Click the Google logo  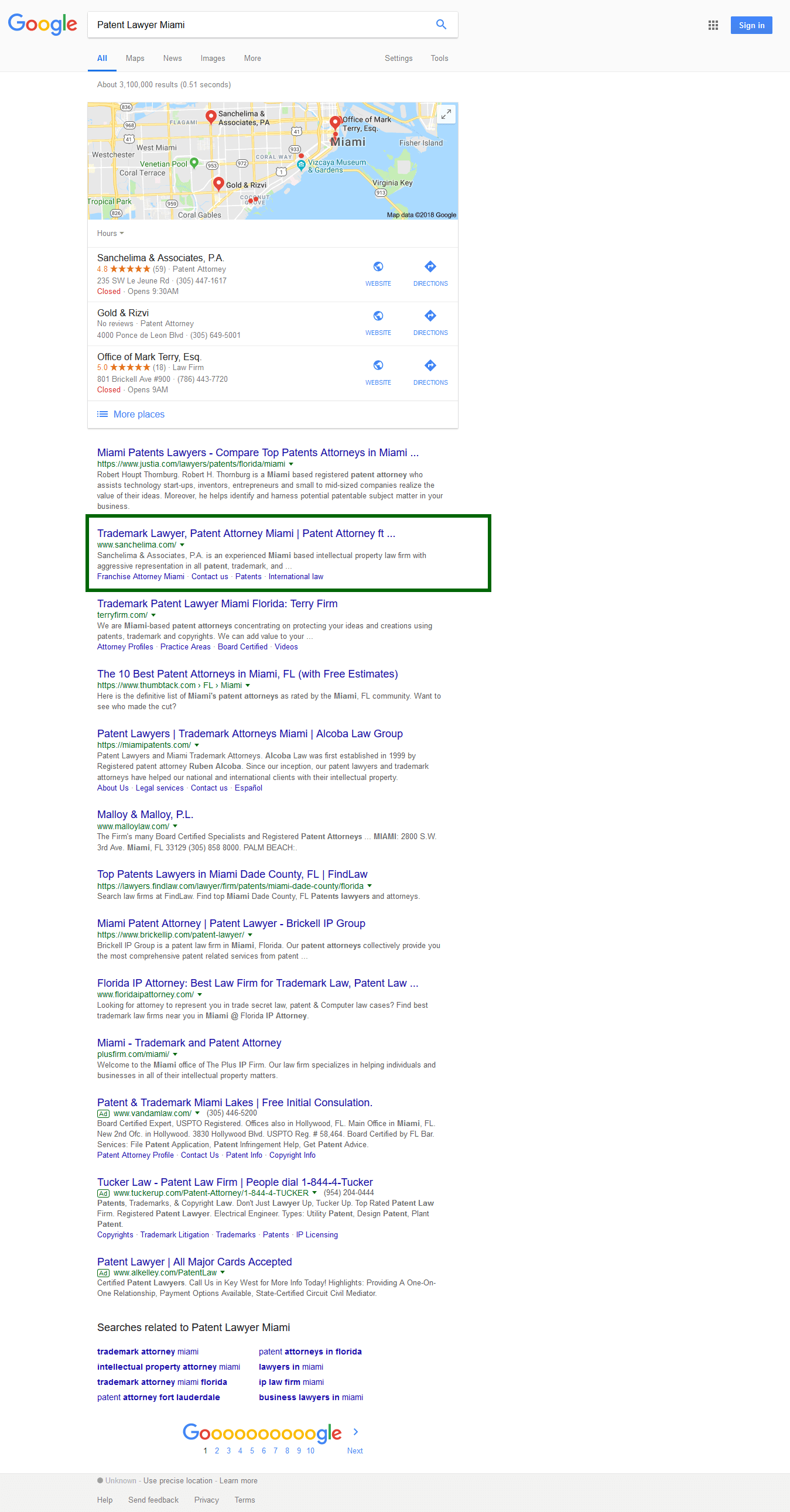click(x=42, y=24)
